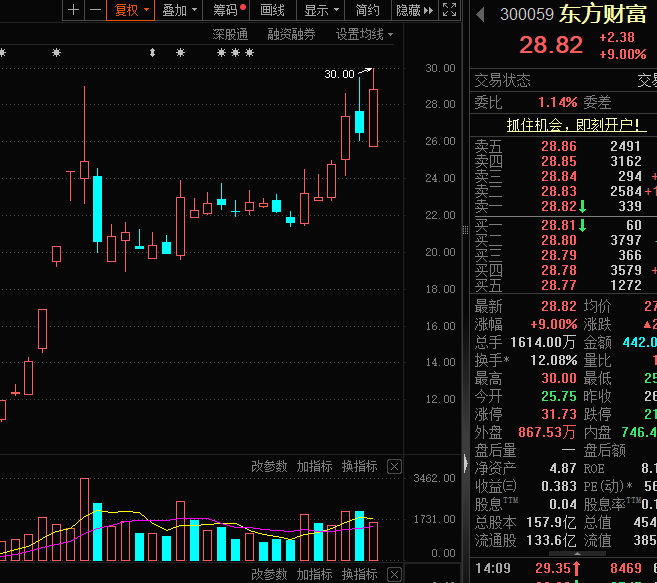Click the latest red candlestick at 30.00 high
Image resolution: width=657 pixels, height=583 pixels.
373,118
